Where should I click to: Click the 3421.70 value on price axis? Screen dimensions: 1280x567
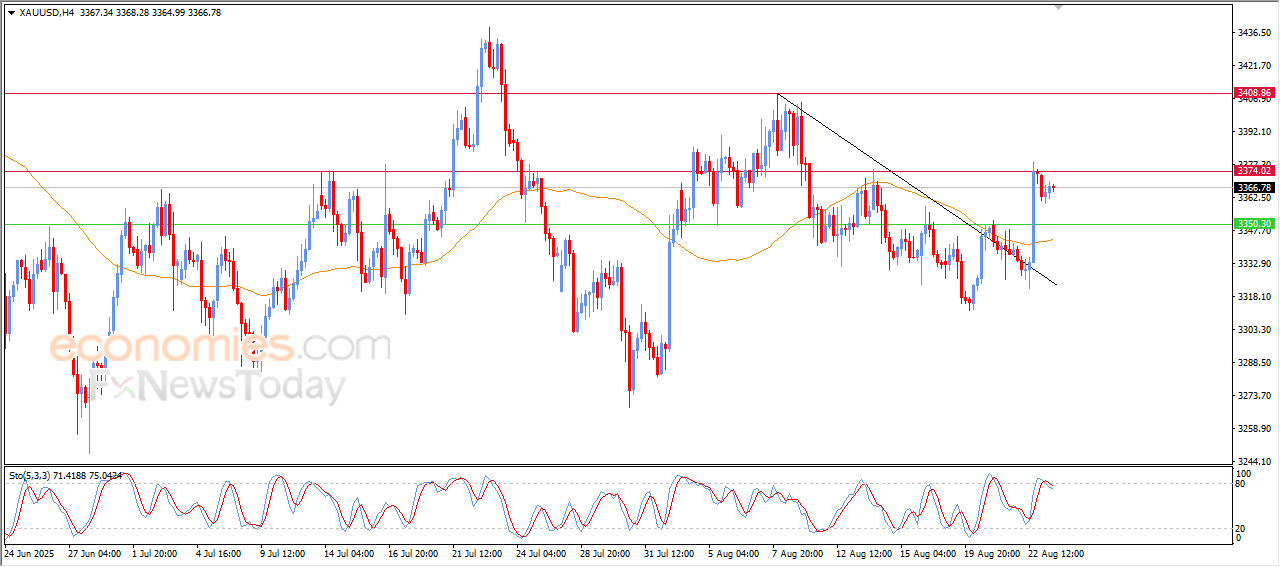coord(1254,66)
